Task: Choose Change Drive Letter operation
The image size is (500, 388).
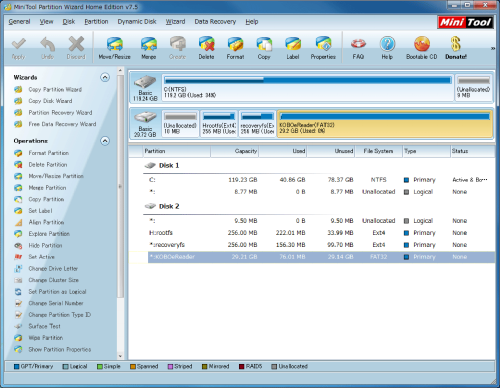Action: (53, 268)
